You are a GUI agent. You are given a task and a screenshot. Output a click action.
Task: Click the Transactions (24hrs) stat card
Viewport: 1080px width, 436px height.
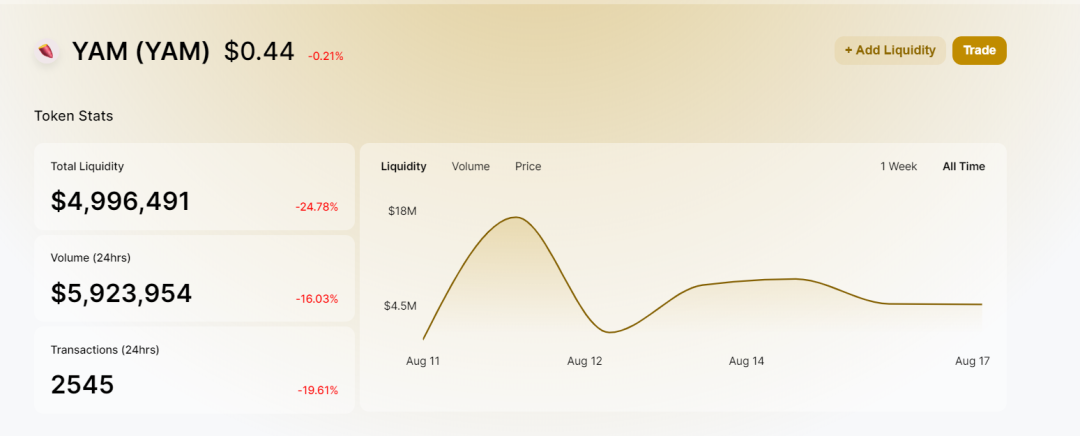[x=194, y=370]
